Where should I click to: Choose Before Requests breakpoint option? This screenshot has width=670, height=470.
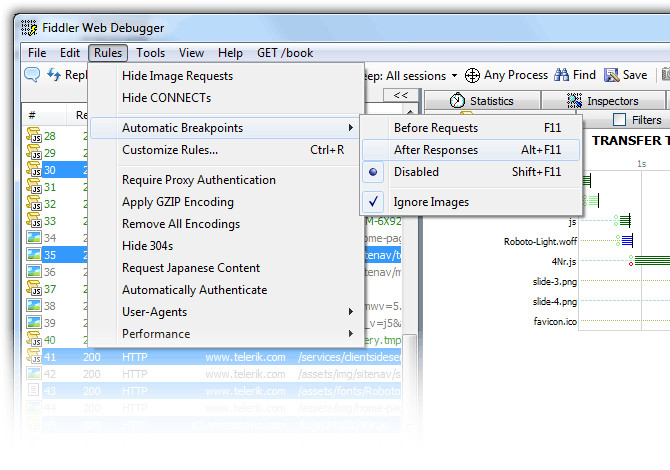[x=470, y=128]
